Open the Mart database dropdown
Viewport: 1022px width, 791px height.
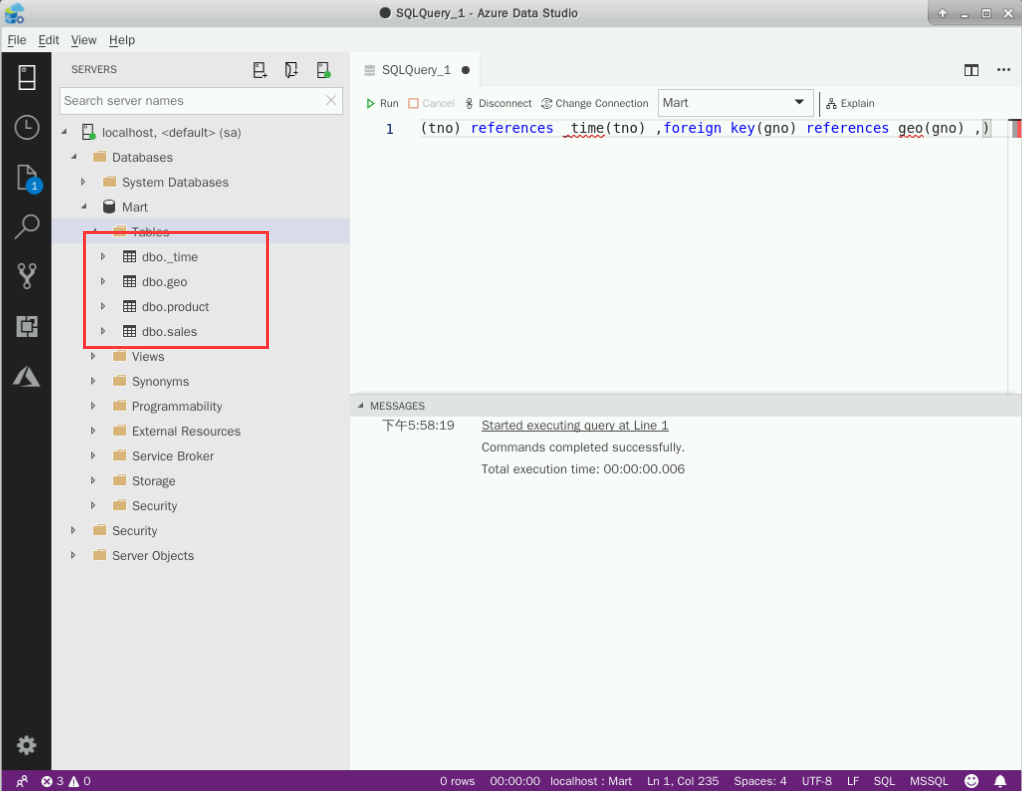coord(736,103)
